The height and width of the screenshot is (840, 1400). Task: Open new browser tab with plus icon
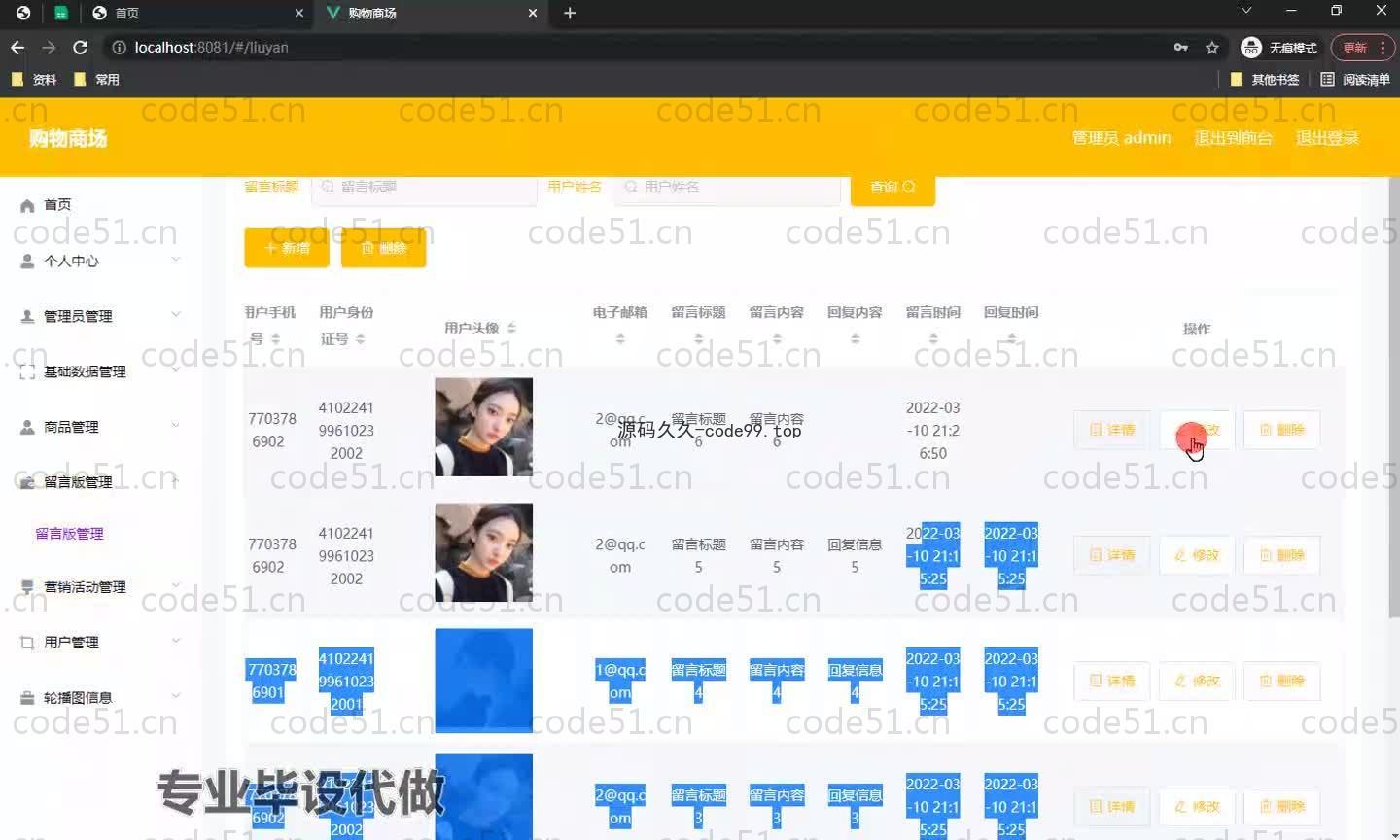tap(570, 13)
